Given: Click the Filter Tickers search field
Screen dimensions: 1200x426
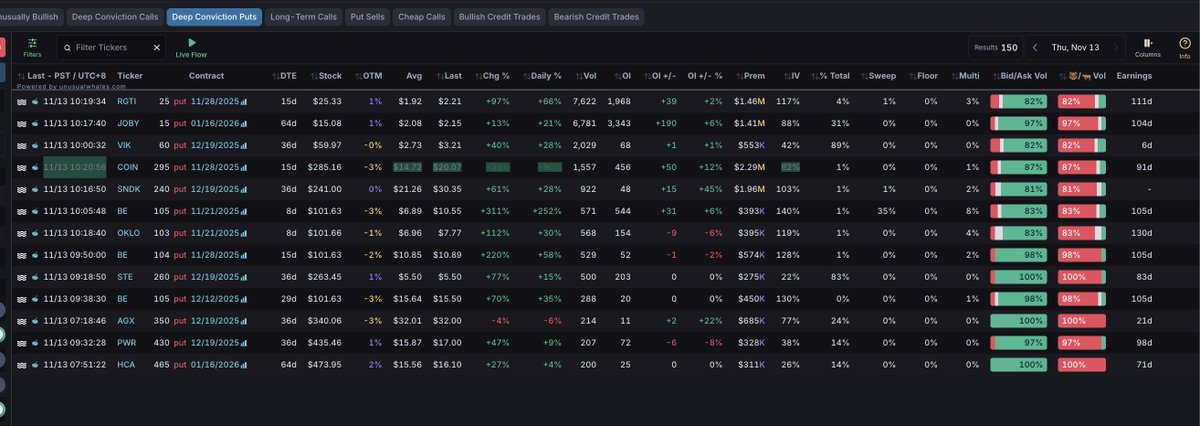Looking at the screenshot, I should (105, 47).
